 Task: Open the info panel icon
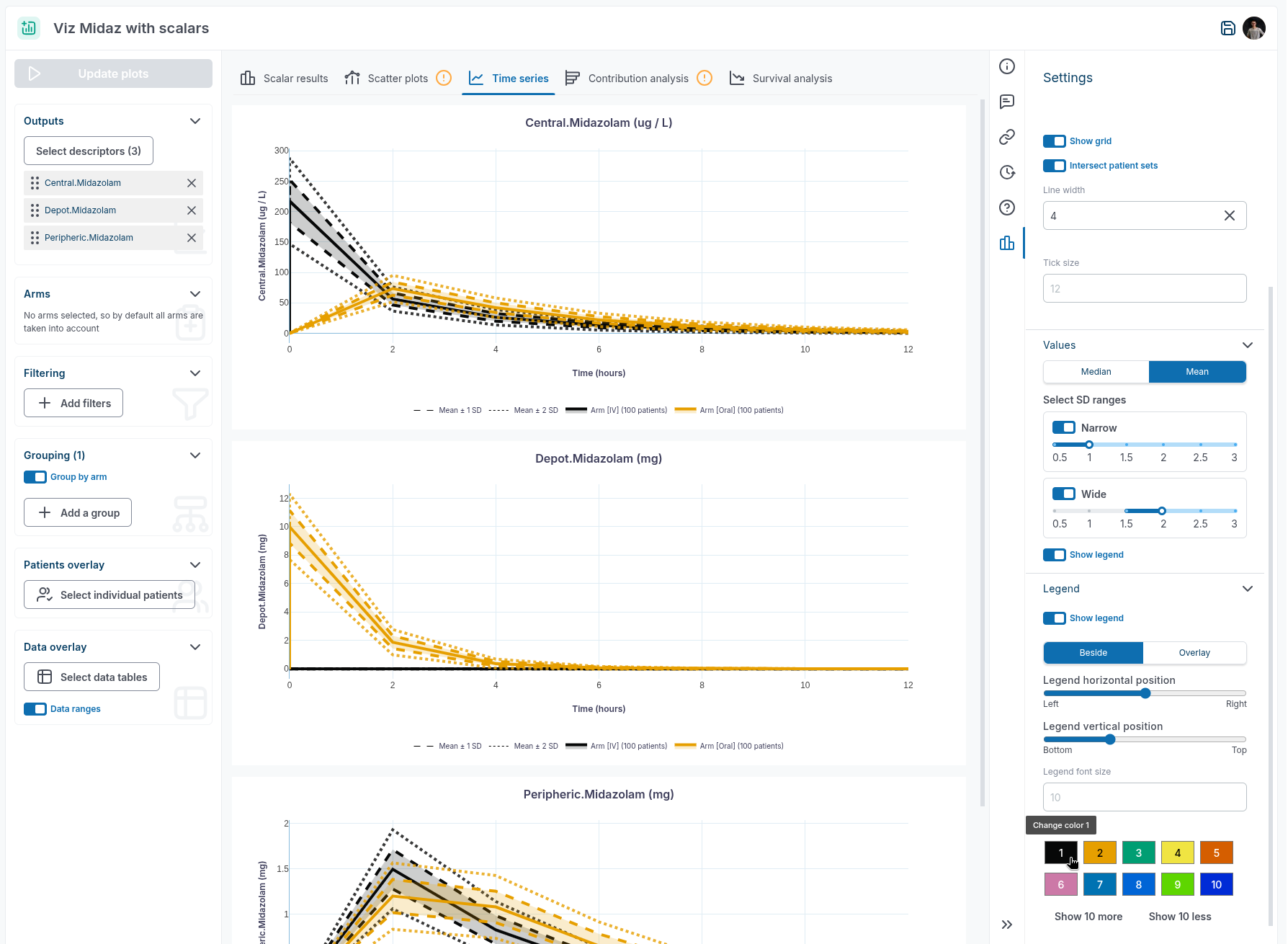[1007, 66]
